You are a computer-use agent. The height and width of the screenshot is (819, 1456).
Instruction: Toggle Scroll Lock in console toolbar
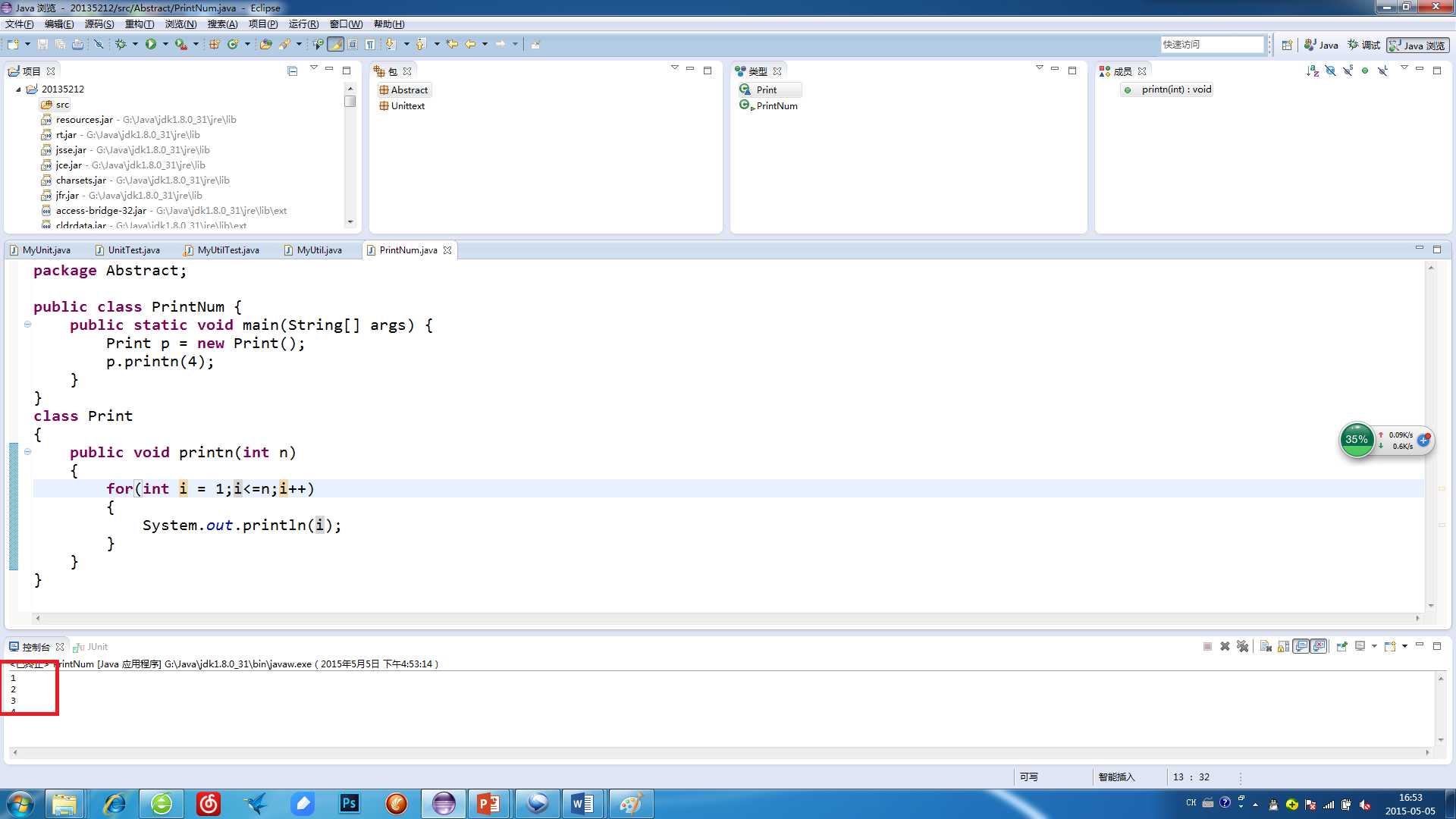[x=1283, y=647]
